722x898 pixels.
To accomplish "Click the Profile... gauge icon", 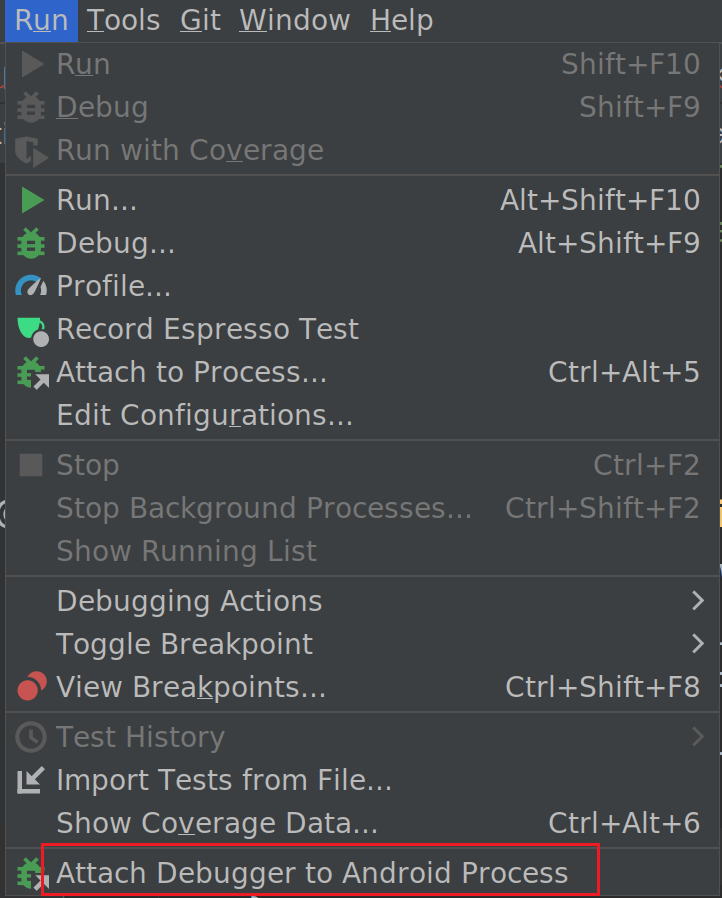I will tap(32, 286).
